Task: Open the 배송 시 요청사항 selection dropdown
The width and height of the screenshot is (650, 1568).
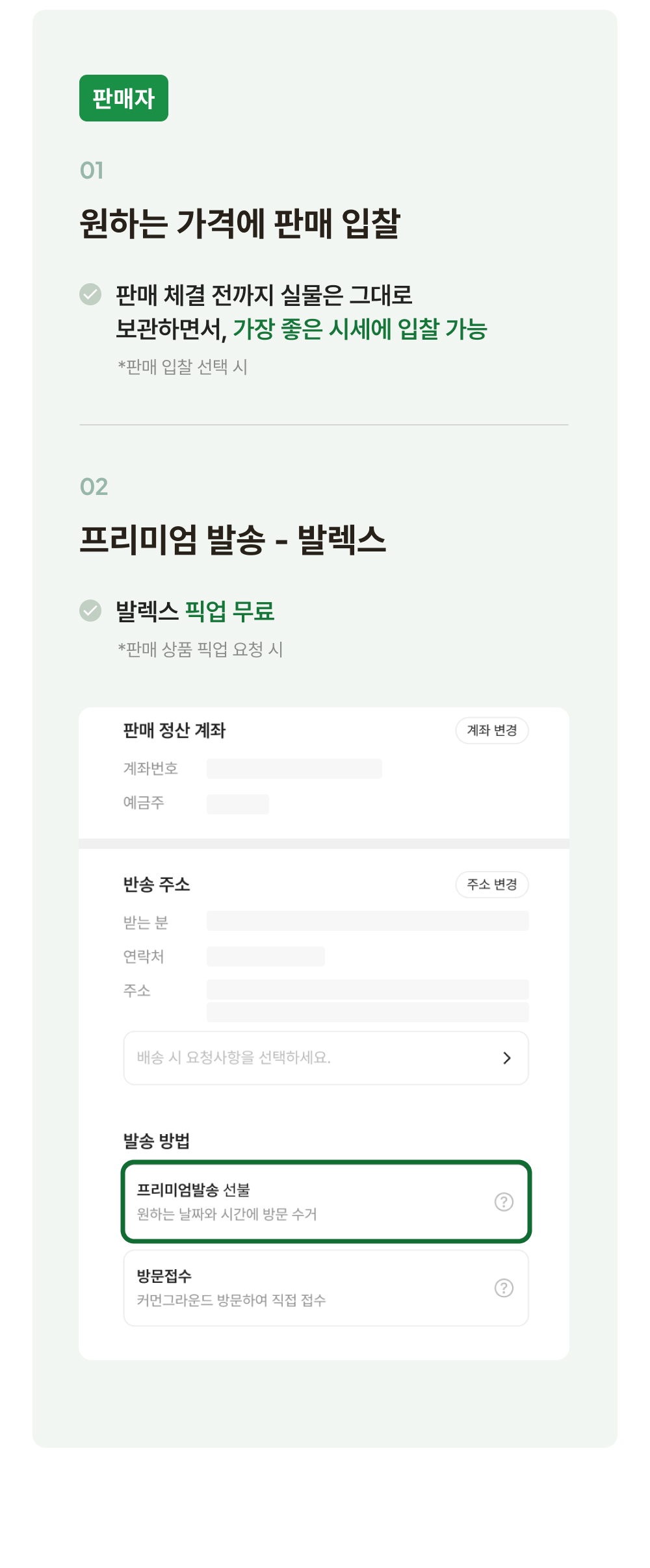Action: pos(312,1057)
